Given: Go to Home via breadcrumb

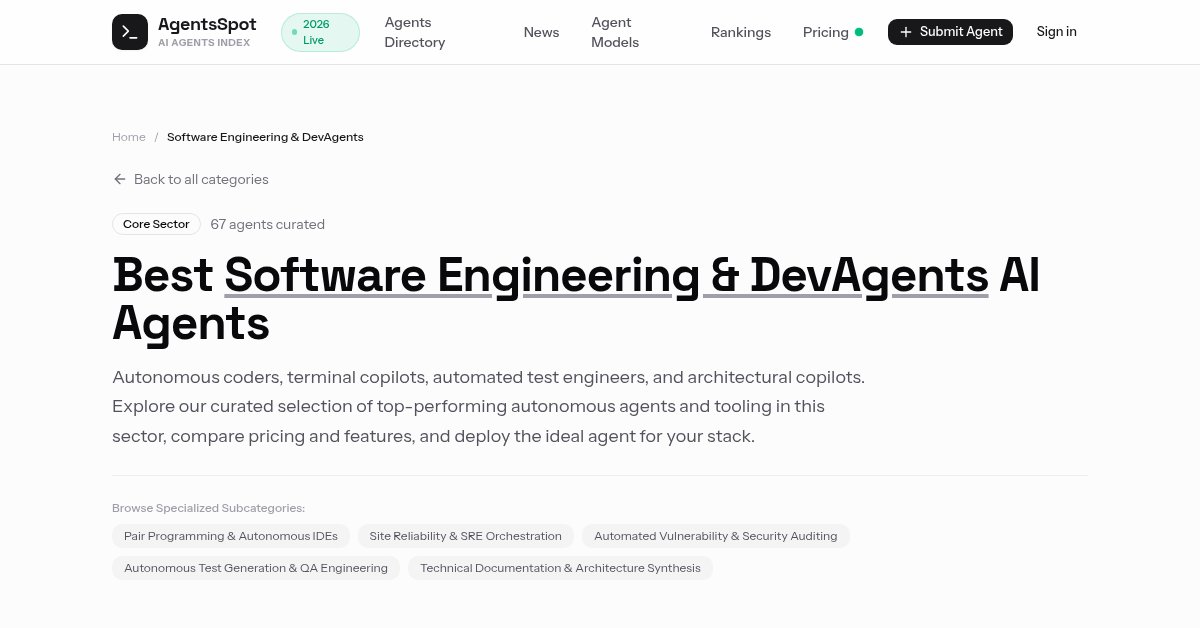Looking at the screenshot, I should (129, 137).
